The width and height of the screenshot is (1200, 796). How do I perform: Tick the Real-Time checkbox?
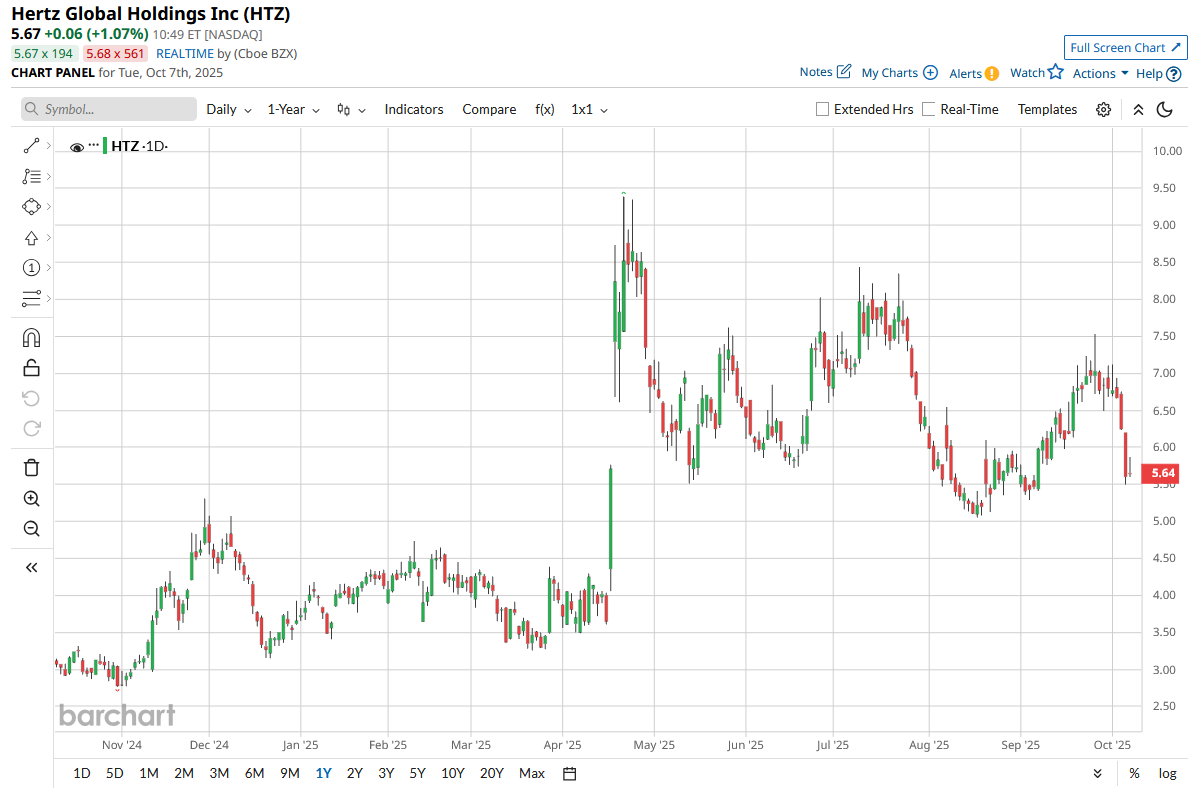coord(929,110)
